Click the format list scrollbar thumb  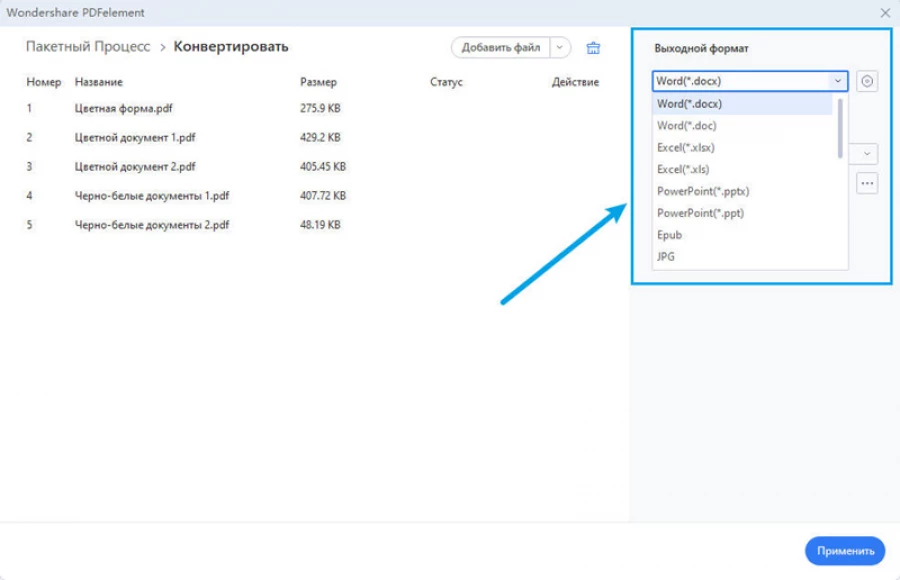840,127
